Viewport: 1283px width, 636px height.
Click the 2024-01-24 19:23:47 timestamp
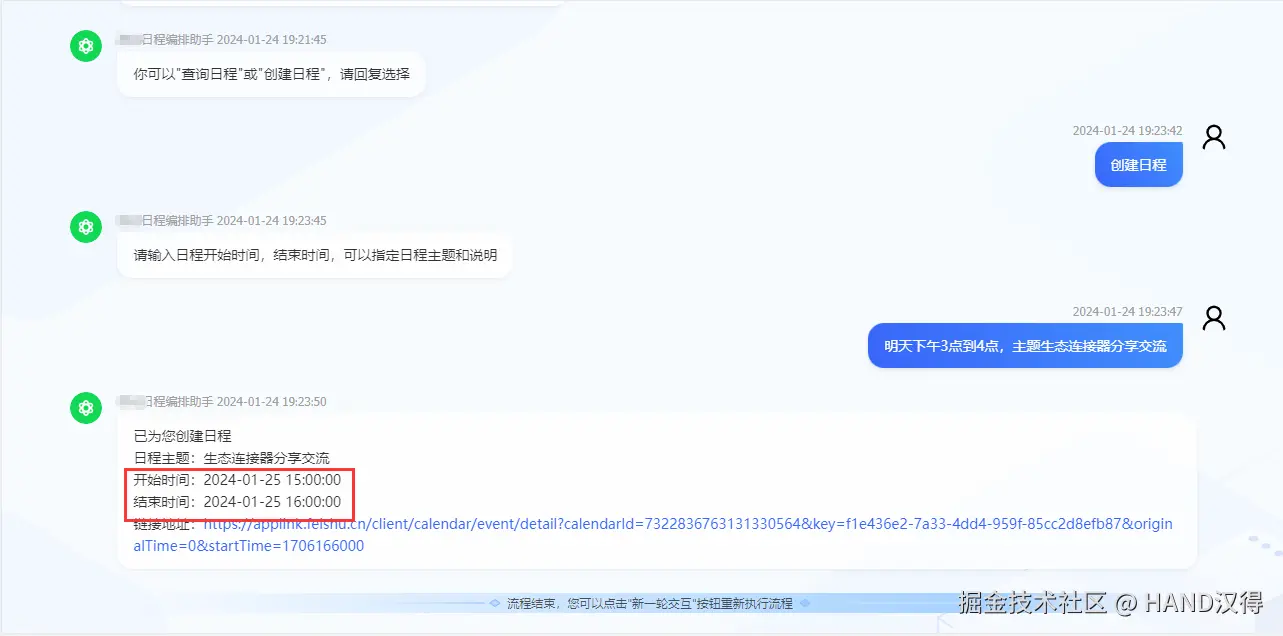coord(1127,312)
